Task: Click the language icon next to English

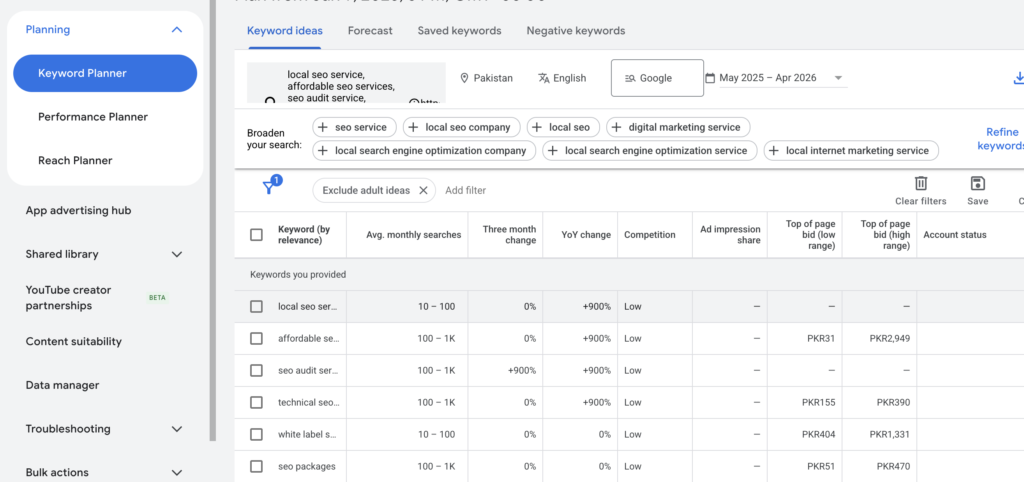Action: pos(543,78)
